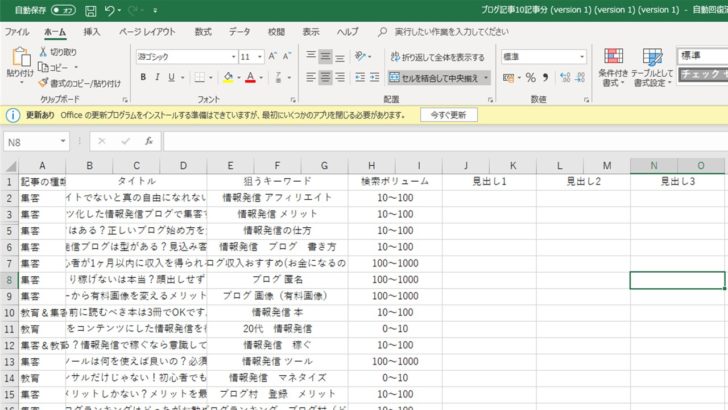This screenshot has width=728, height=410.
Task: Toggle middle vertical alignment
Action: point(325,56)
